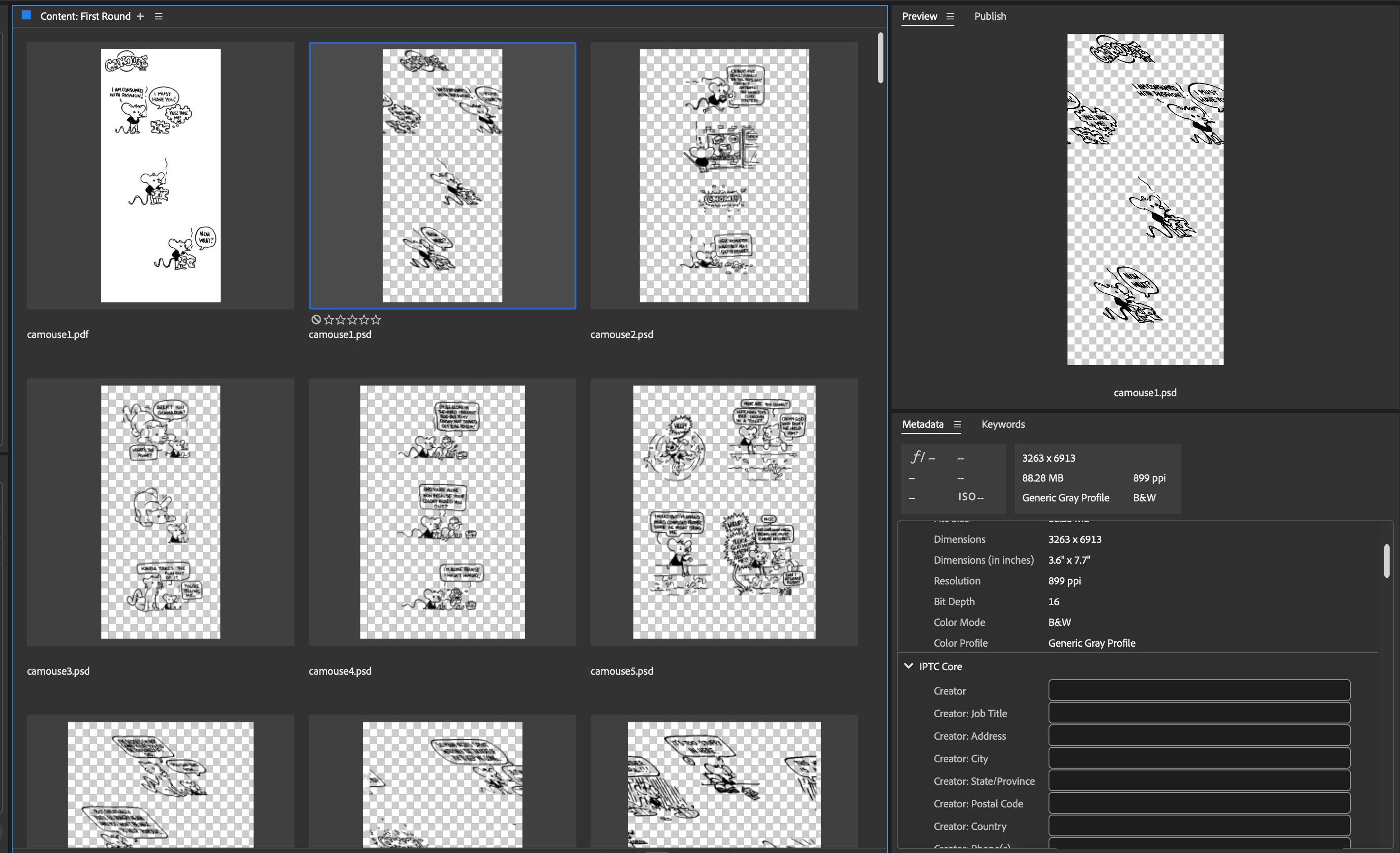This screenshot has width=1400, height=853.
Task: Give camouse1.psd a three-star rating
Action: (x=352, y=320)
